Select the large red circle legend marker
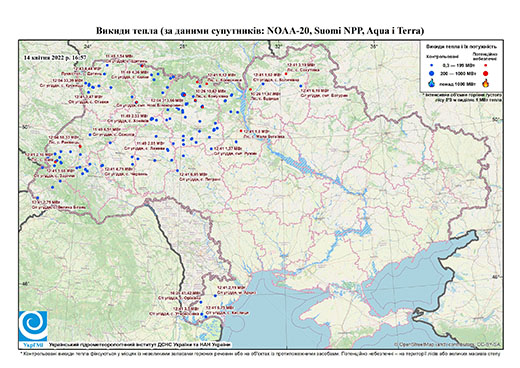This screenshot has width=520, height=368. [486, 73]
